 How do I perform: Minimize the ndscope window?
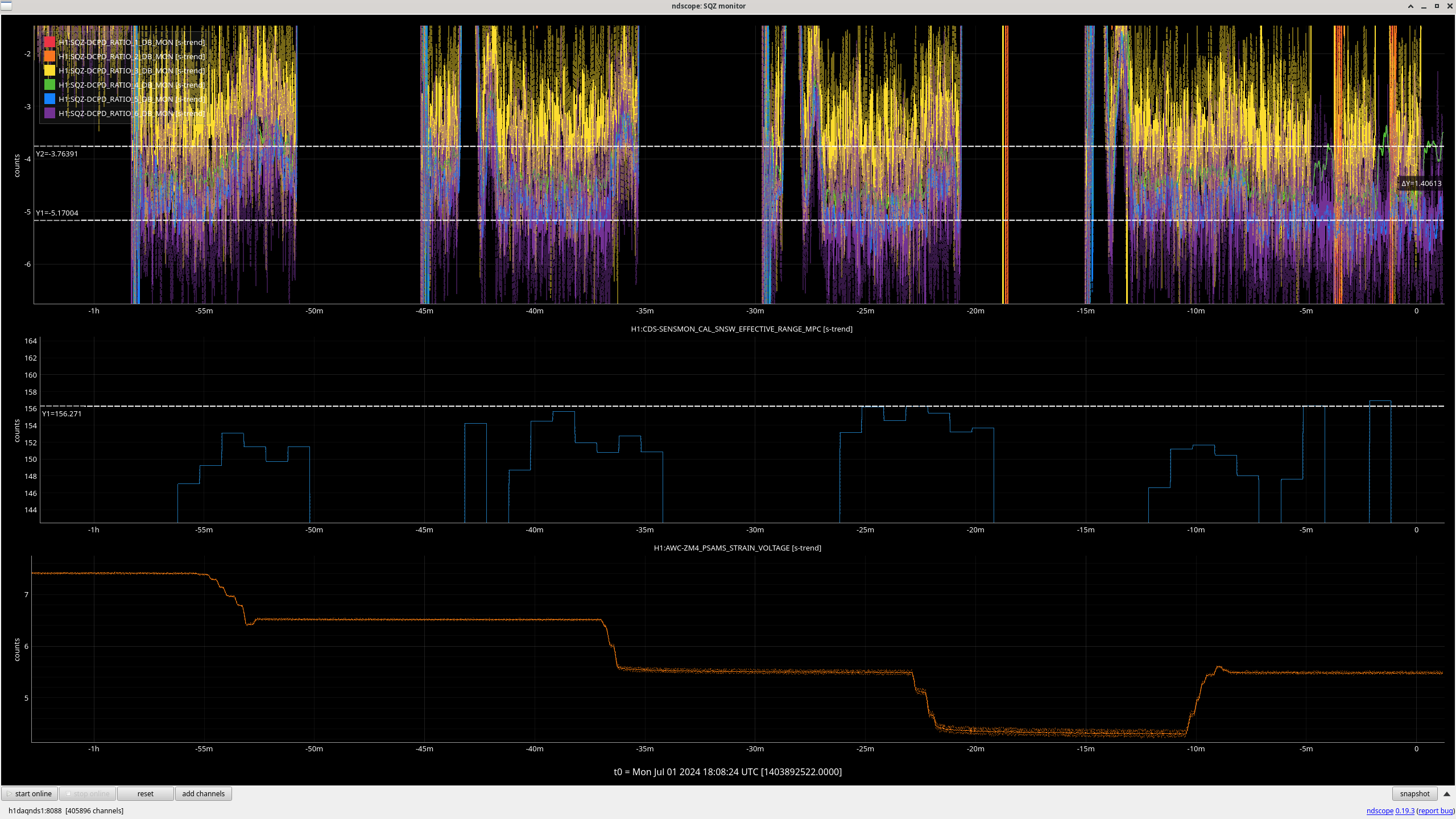(x=1424, y=6)
